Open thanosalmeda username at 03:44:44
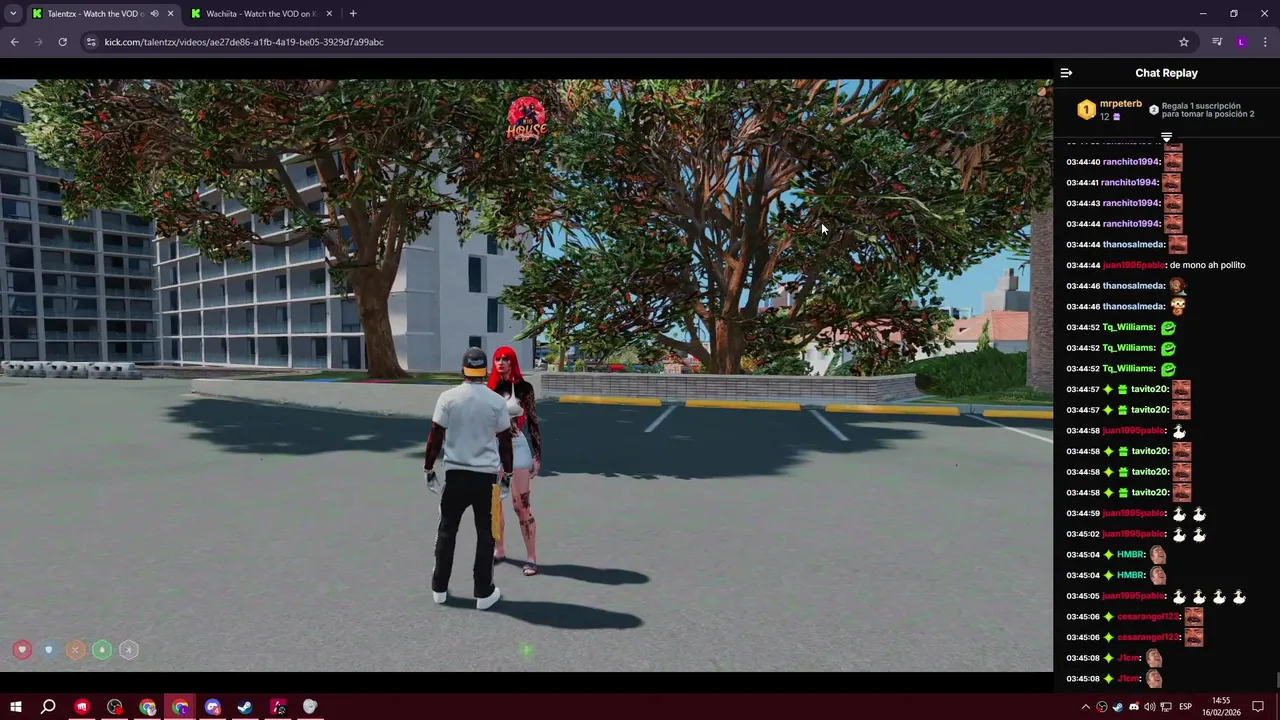Viewport: 1280px width, 720px height. point(1134,245)
